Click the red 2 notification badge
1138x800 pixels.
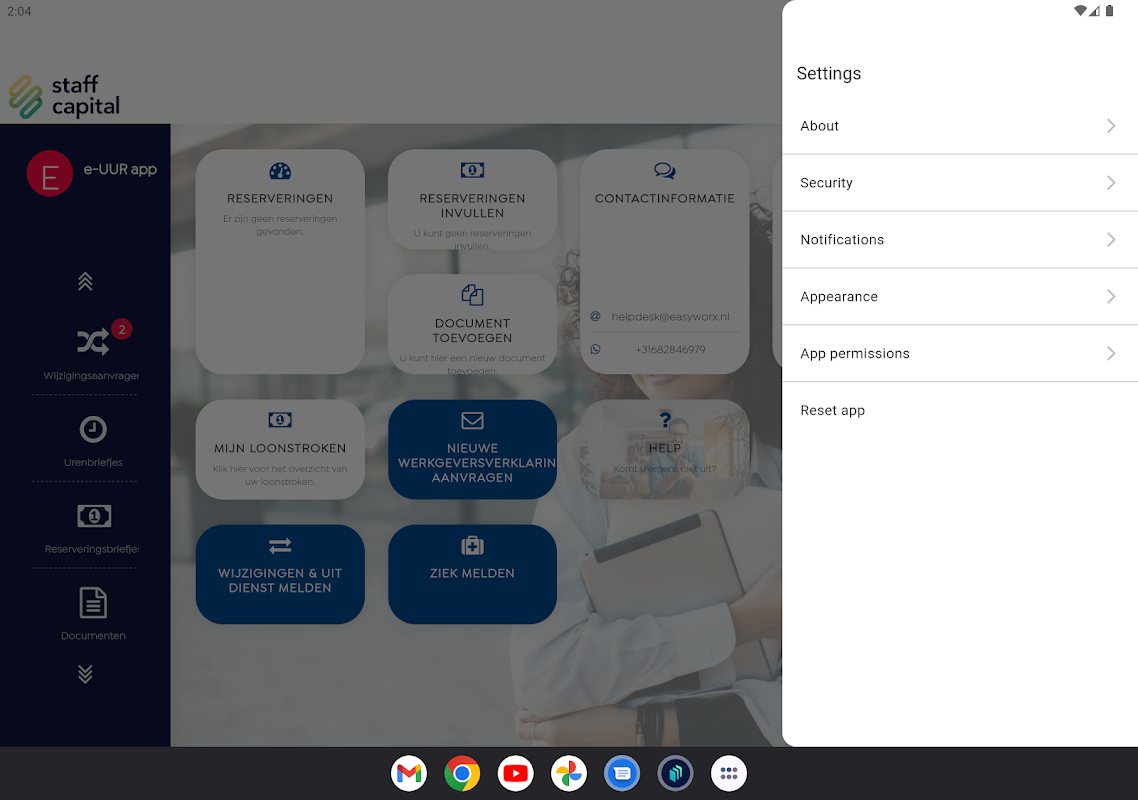(122, 330)
